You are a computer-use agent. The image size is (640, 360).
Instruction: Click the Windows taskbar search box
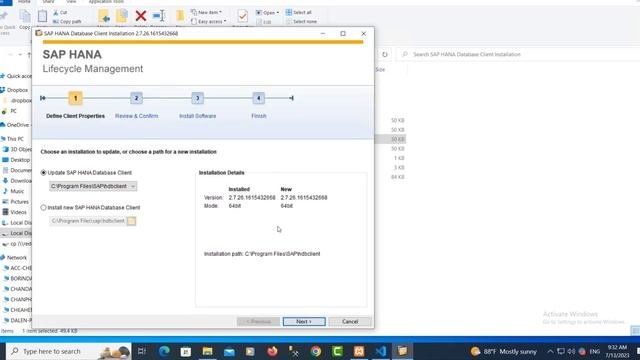pyautogui.click(x=69, y=351)
